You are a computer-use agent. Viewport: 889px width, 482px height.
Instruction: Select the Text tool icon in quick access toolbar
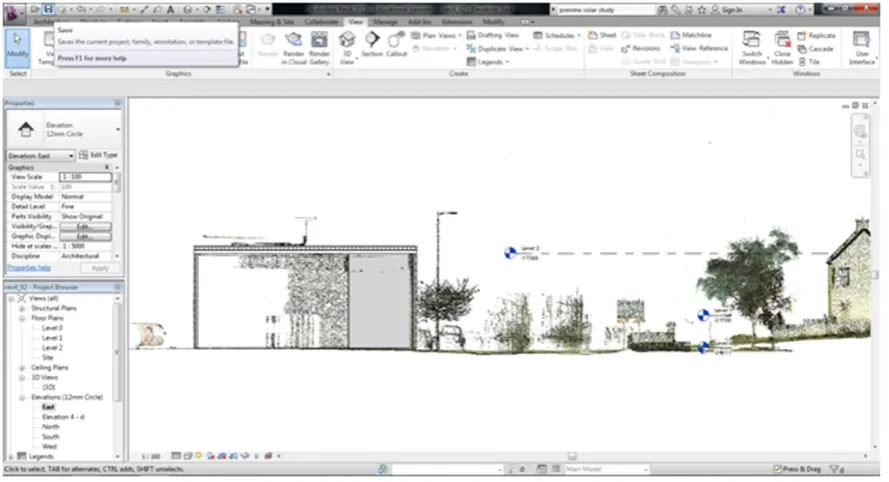point(170,10)
